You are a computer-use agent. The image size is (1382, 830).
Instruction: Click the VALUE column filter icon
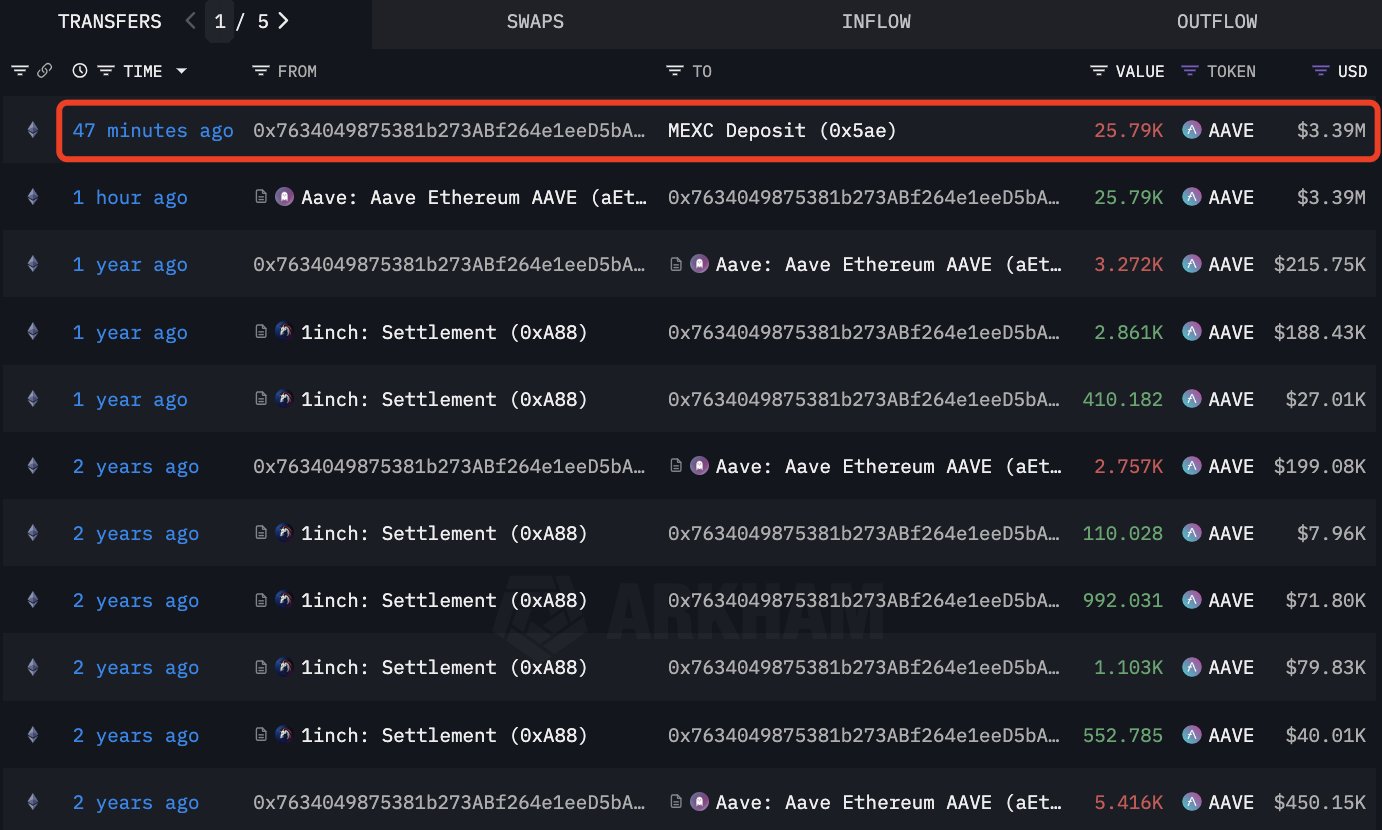click(x=1099, y=71)
